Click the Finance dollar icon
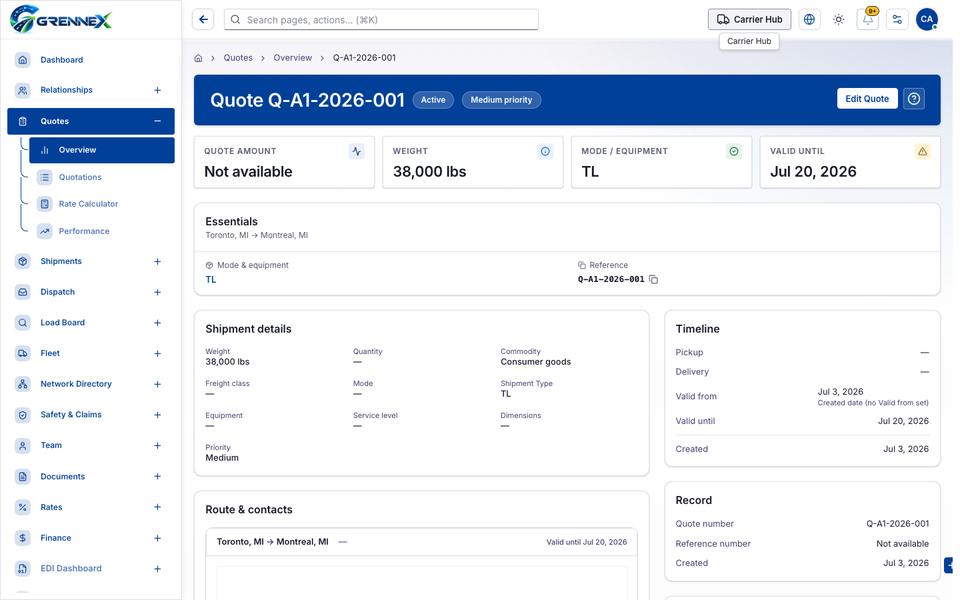960x600 pixels. pyautogui.click(x=23, y=538)
